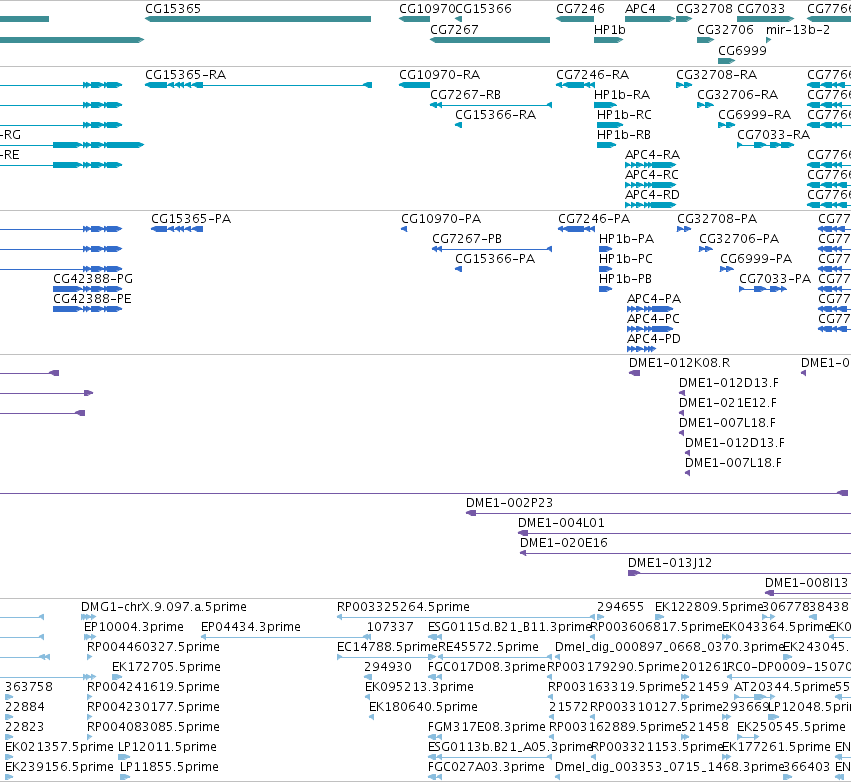The width and height of the screenshot is (851, 782).
Task: Click EST RP004083085.5prime
Action: pyautogui.click(x=153, y=727)
